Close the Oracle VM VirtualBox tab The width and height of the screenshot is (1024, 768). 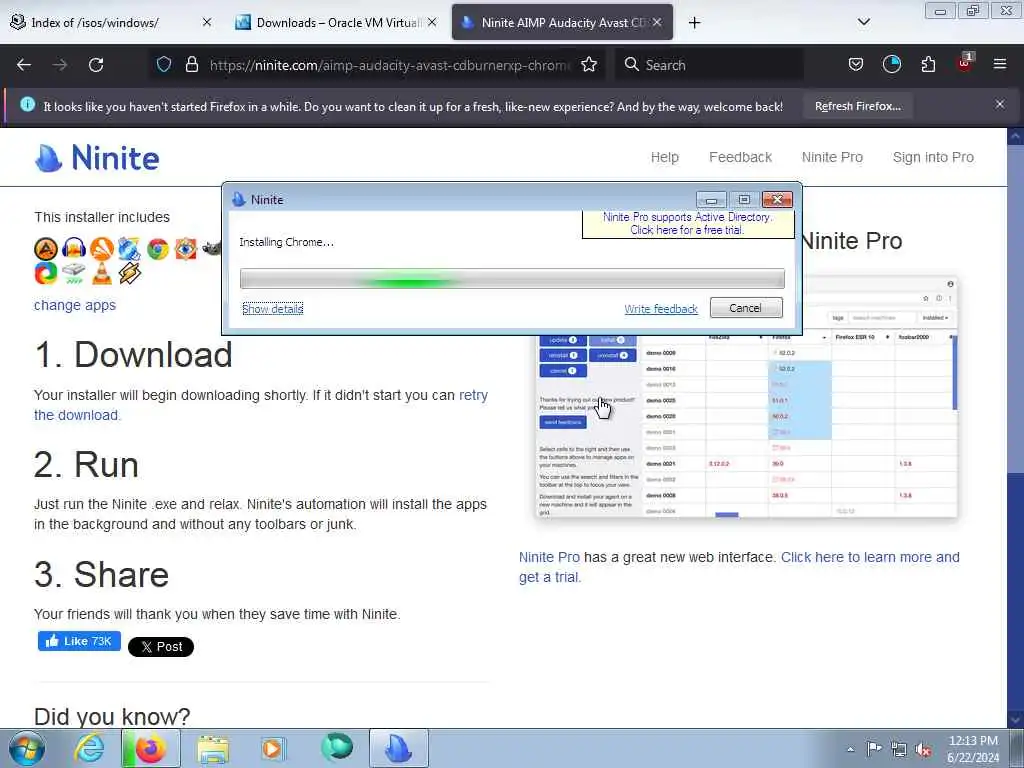(432, 22)
